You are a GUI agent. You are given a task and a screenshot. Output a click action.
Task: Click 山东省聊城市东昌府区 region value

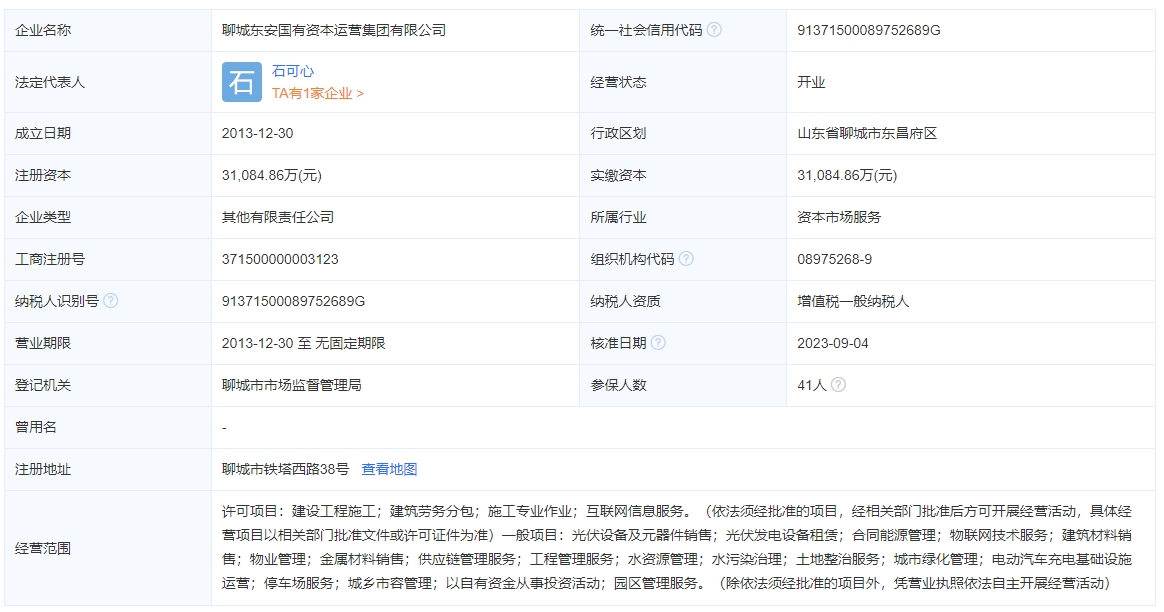[x=867, y=134]
